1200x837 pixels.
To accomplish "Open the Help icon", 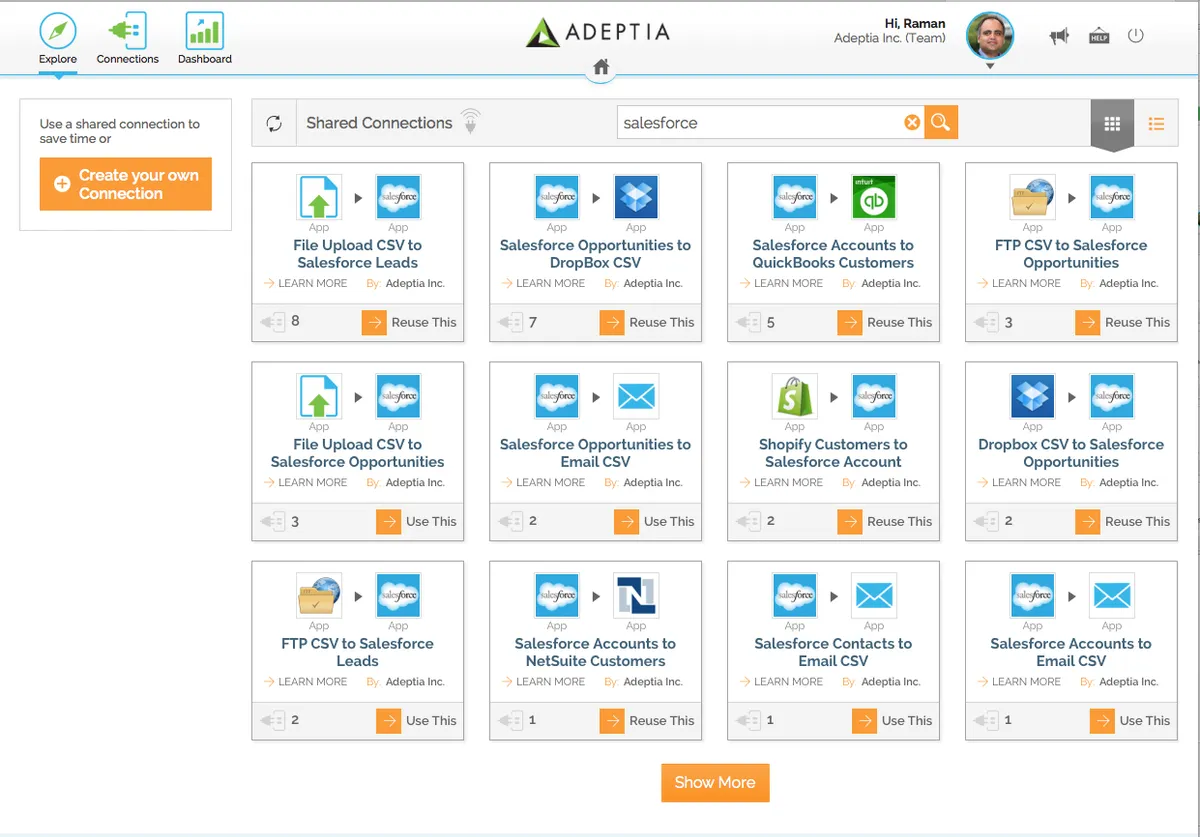I will (x=1099, y=36).
